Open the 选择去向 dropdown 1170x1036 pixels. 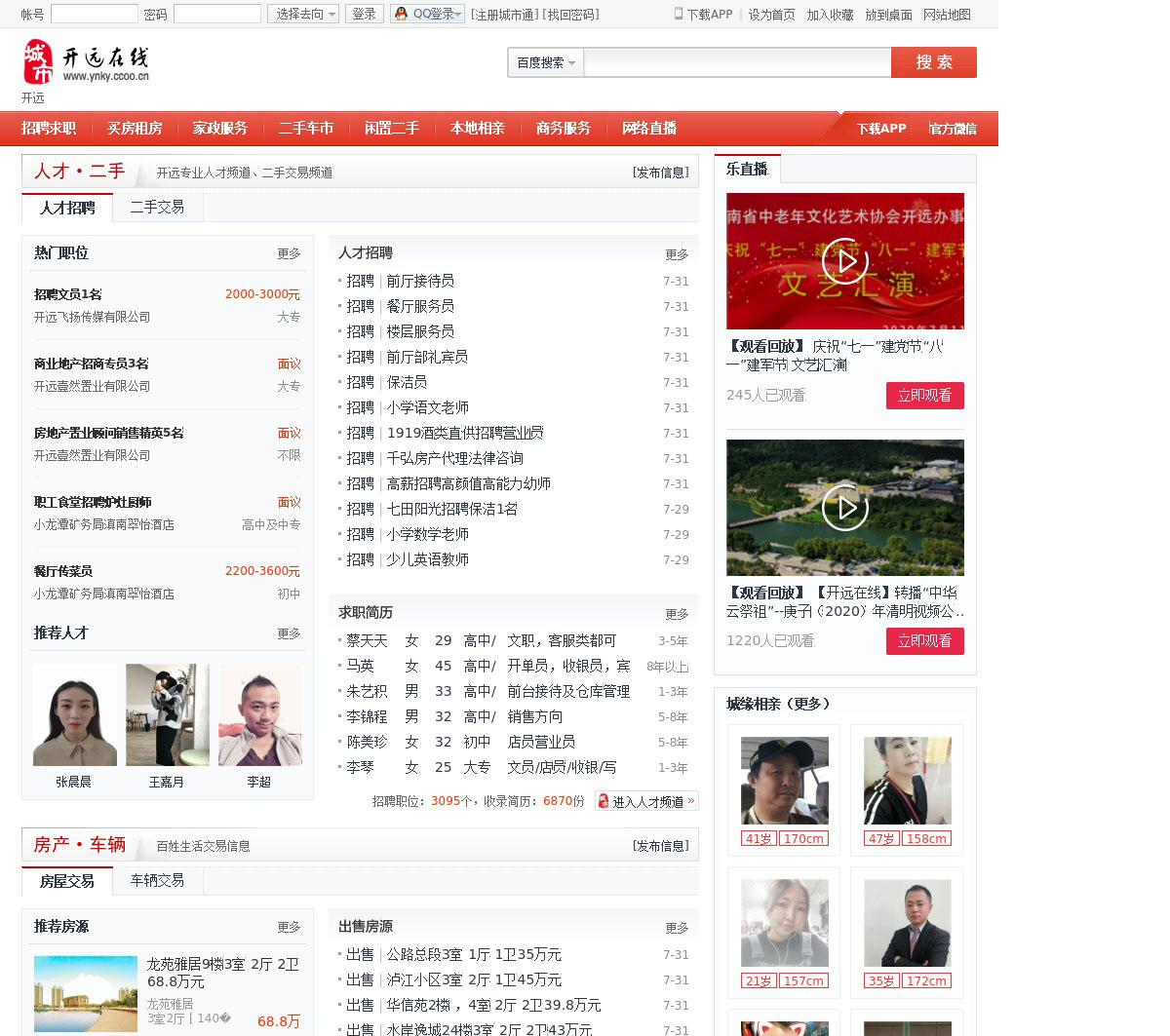tap(303, 14)
